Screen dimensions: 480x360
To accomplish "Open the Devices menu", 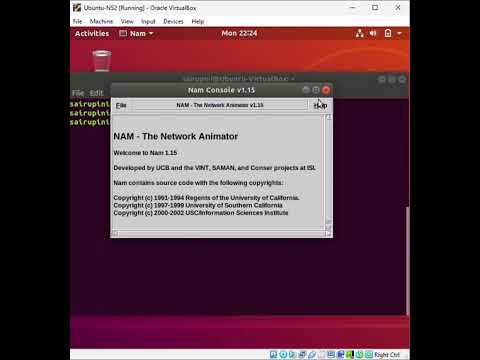I will pos(173,21).
